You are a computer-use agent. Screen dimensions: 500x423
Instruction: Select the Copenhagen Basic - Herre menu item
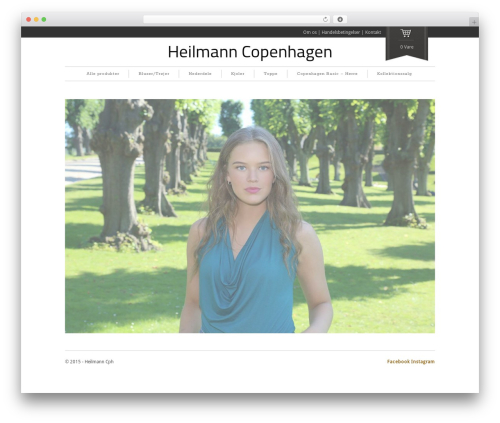(x=327, y=74)
